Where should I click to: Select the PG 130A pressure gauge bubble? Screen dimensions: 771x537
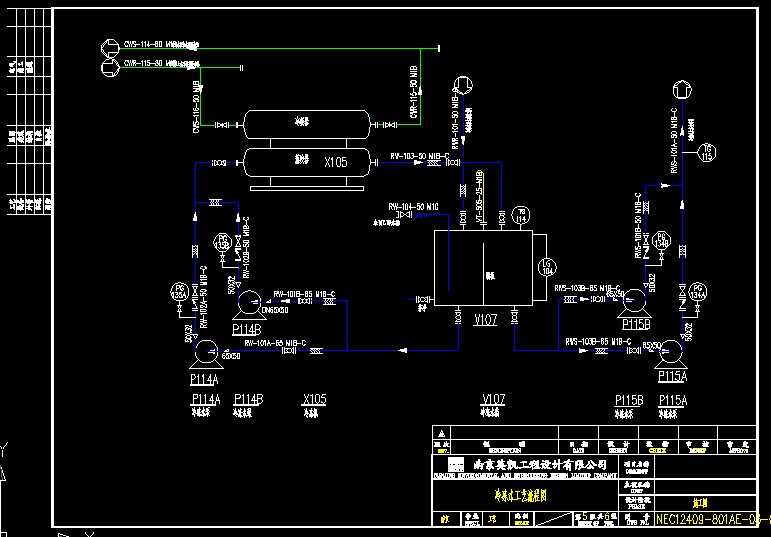180,294
